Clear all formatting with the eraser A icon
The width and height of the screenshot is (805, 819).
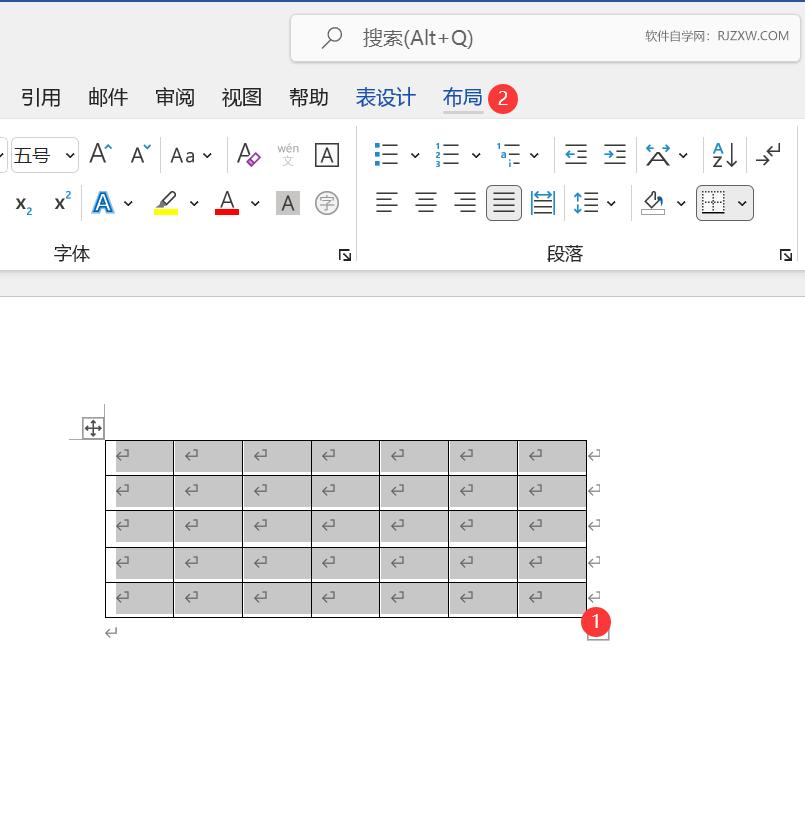(248, 155)
